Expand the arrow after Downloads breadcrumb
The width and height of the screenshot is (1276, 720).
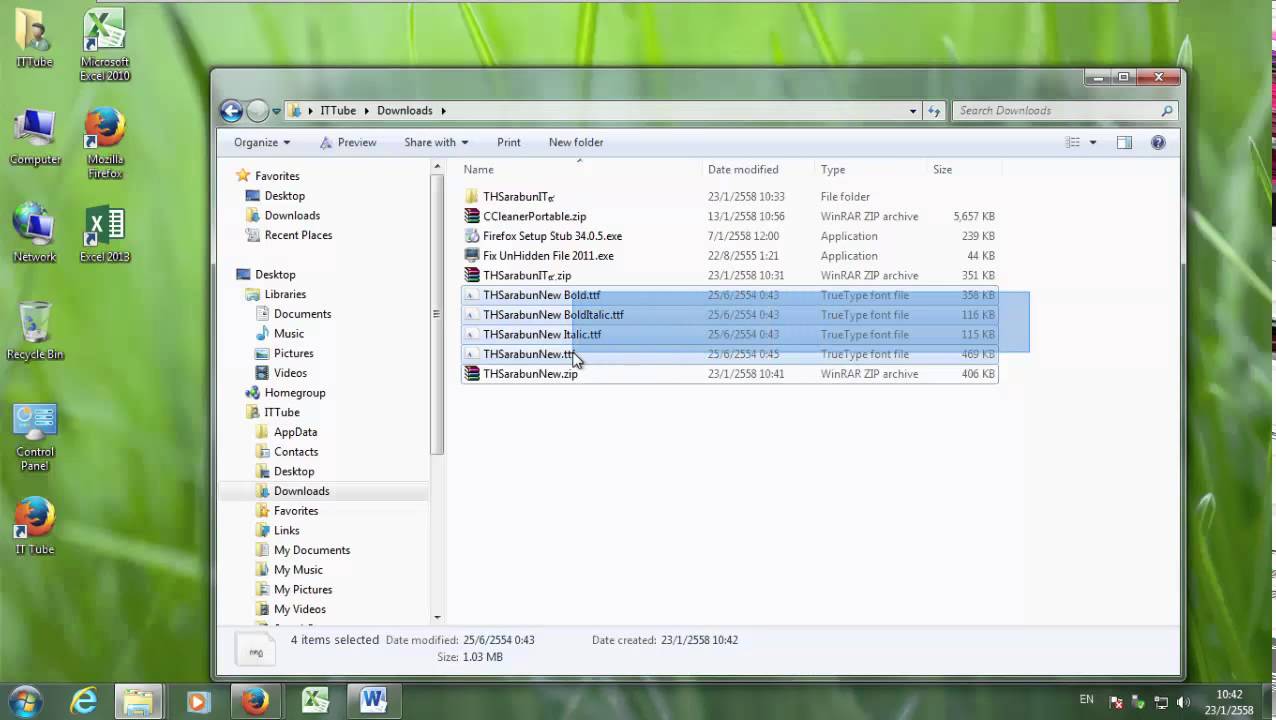pos(443,111)
